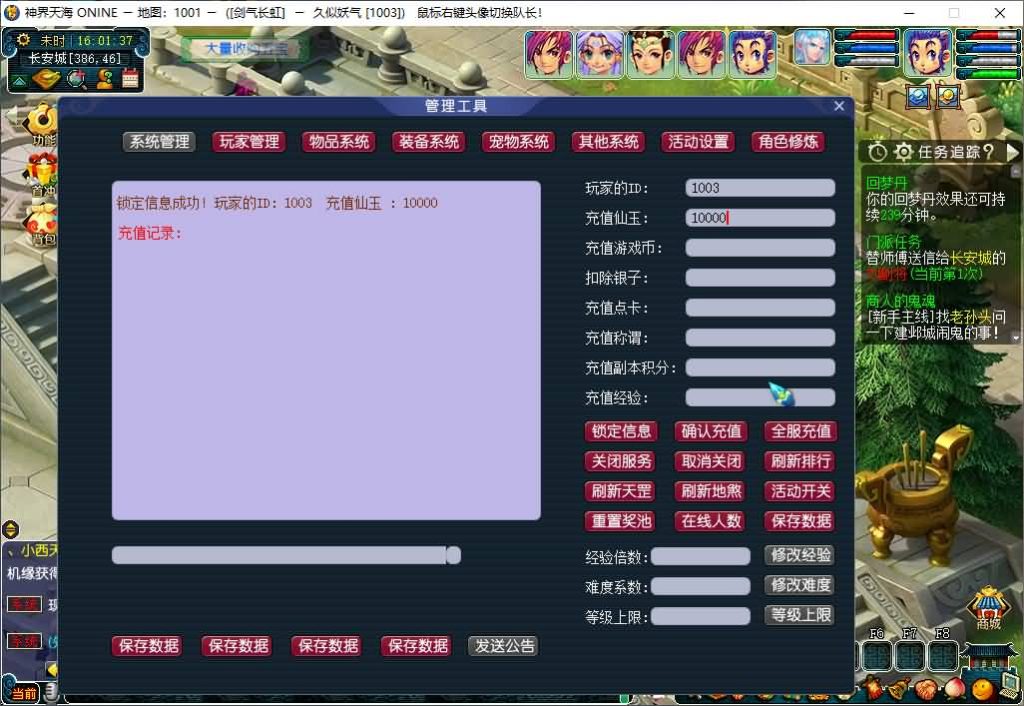Click the person with question mark icon

click(104, 79)
